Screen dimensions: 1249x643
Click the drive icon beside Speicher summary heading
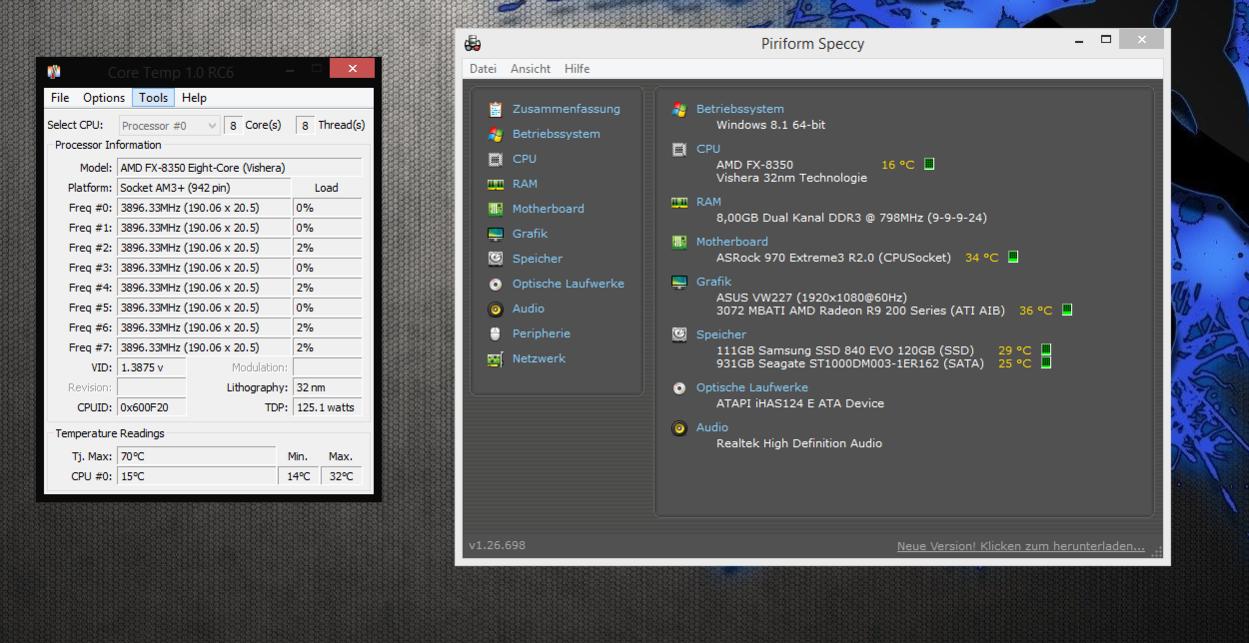[x=679, y=334]
